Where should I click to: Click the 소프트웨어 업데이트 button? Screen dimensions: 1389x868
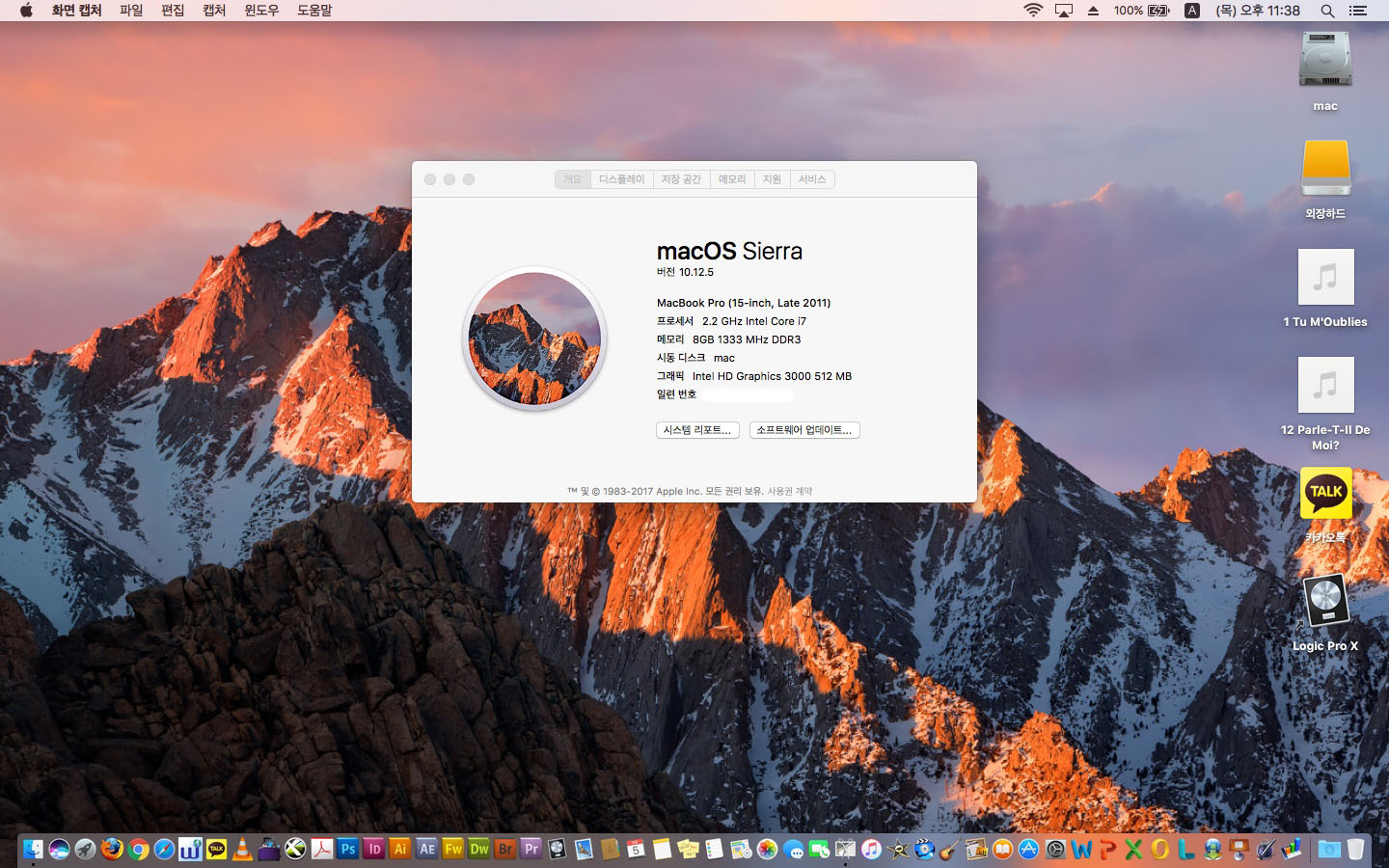803,430
